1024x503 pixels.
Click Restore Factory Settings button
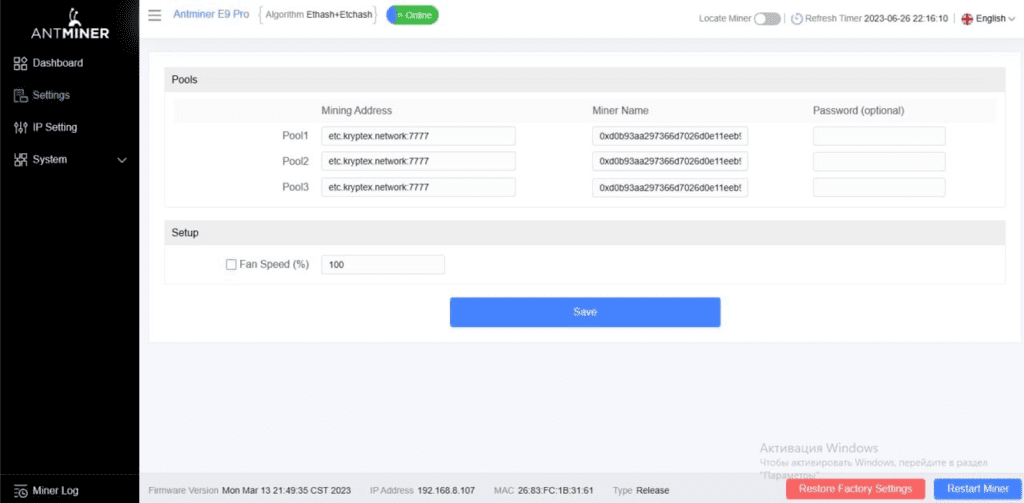pyautogui.click(x=855, y=489)
